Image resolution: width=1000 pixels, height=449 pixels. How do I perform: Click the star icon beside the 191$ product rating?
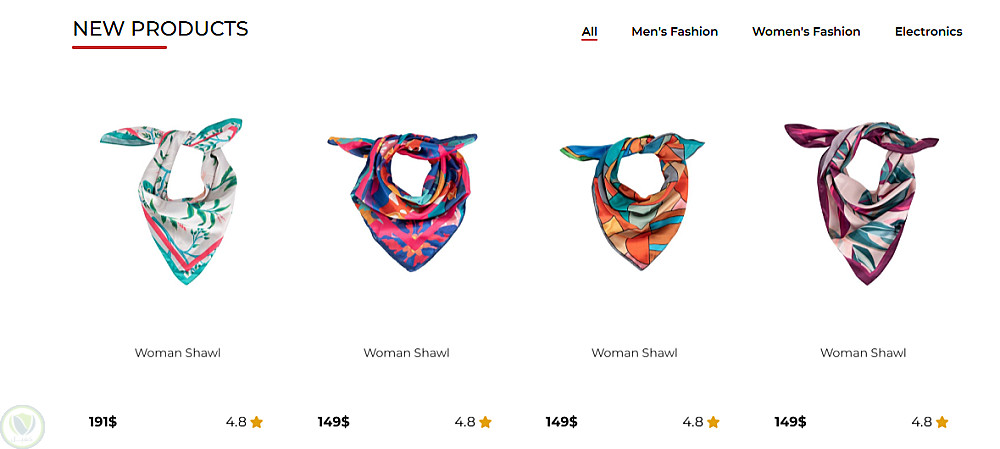coord(256,422)
